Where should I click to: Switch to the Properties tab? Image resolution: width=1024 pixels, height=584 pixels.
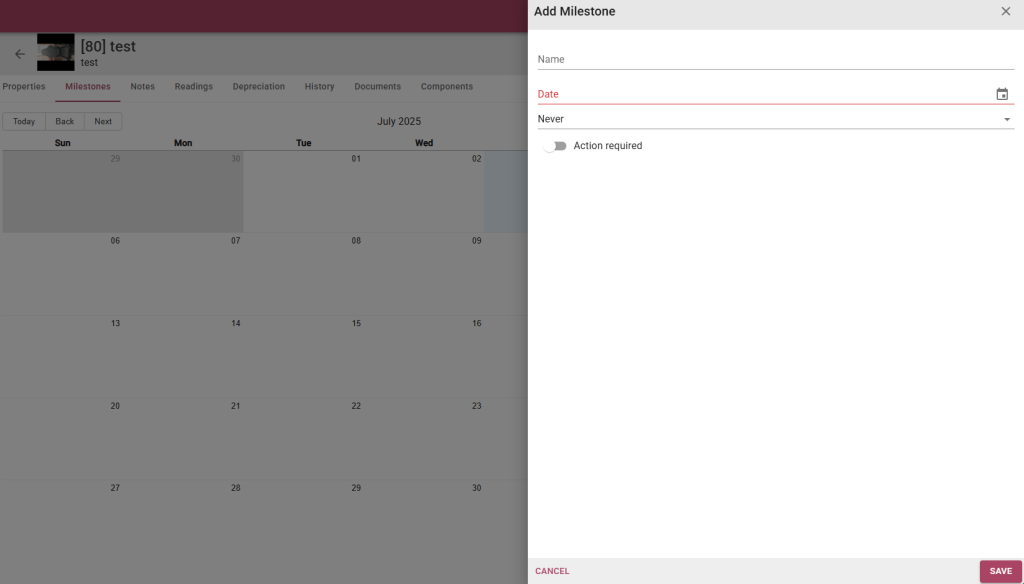(24, 86)
